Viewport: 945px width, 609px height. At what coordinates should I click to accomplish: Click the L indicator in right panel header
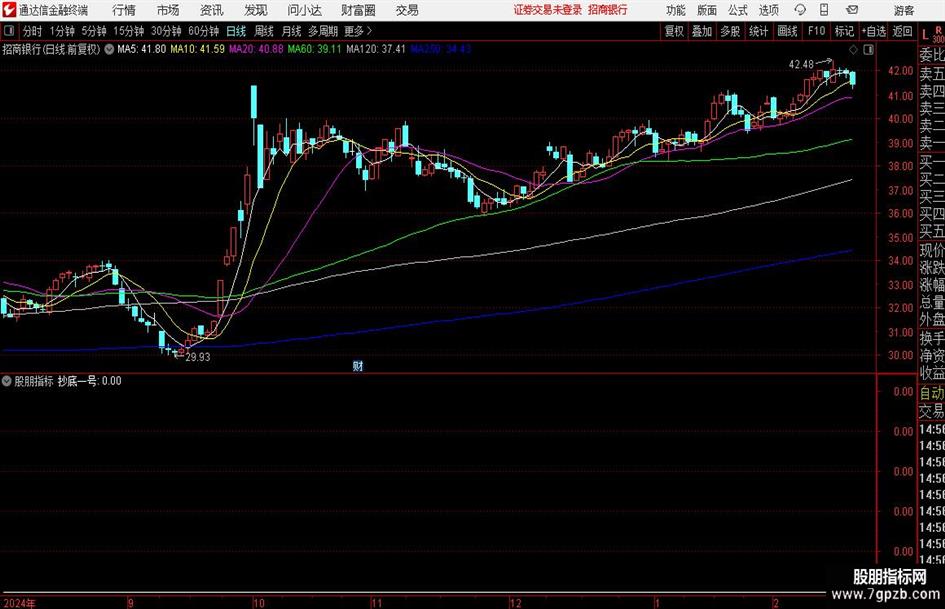925,35
